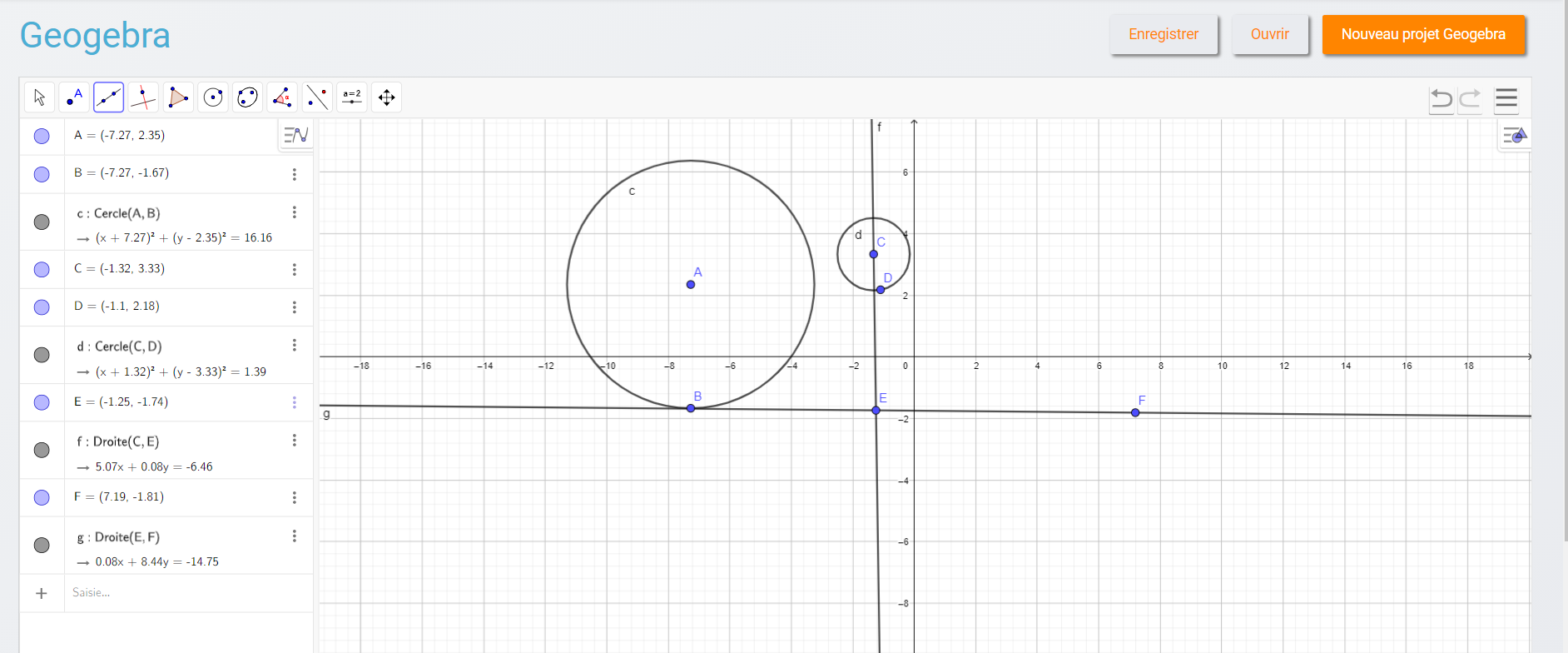Choose the Angle measurement tool
This screenshot has height=653, width=1568.
[282, 97]
